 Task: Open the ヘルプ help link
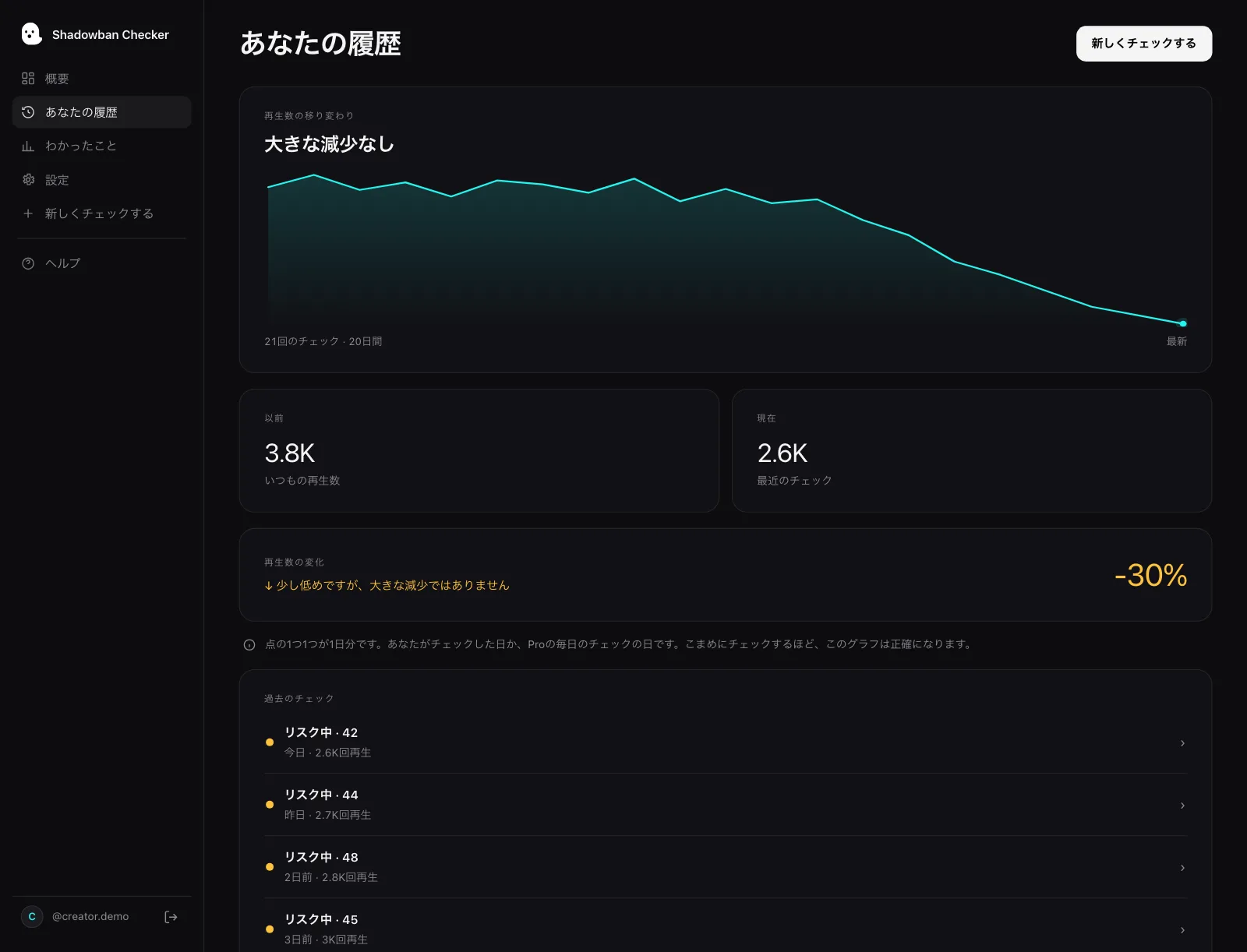point(102,263)
